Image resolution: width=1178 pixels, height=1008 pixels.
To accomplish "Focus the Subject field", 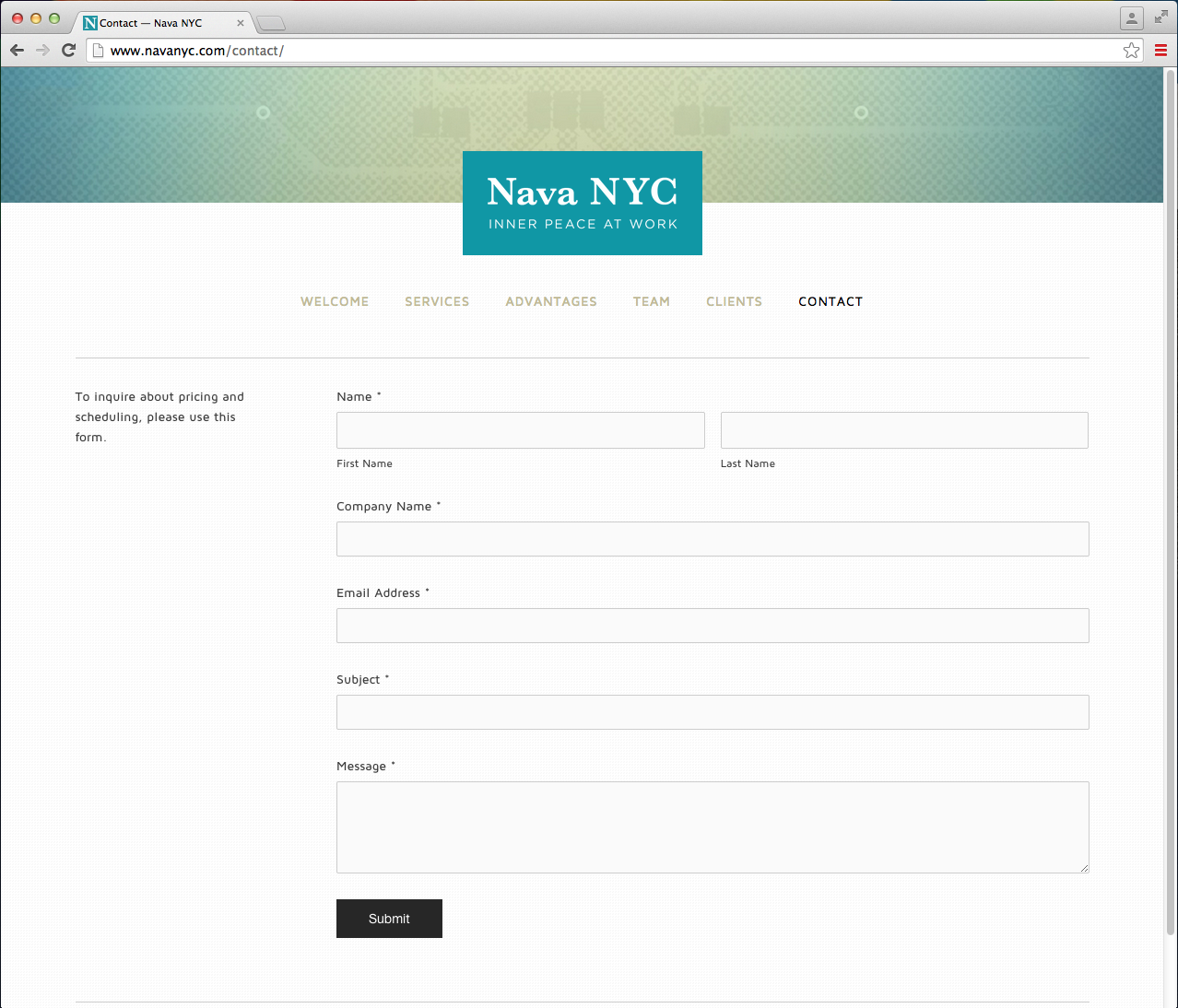I will (713, 712).
